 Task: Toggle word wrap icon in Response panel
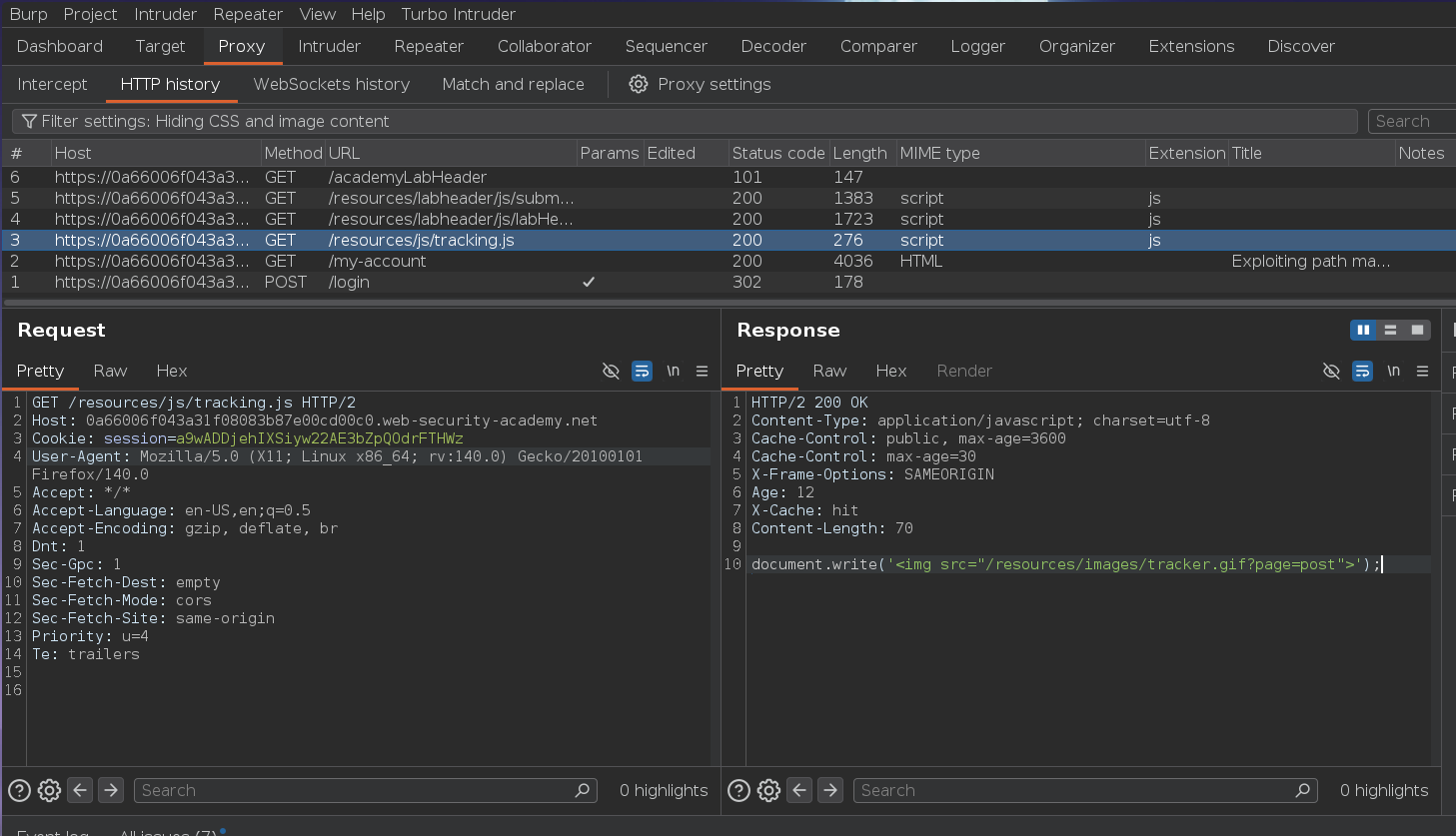point(1362,371)
